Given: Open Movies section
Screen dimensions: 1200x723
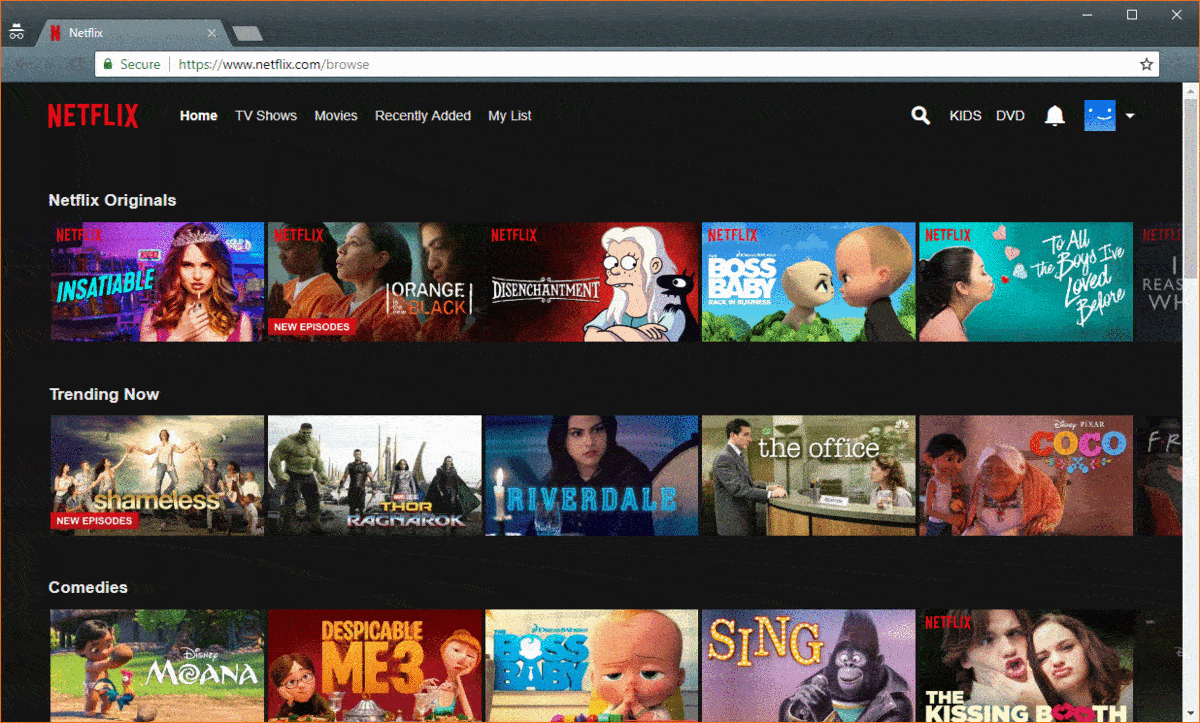Looking at the screenshot, I should [x=336, y=116].
